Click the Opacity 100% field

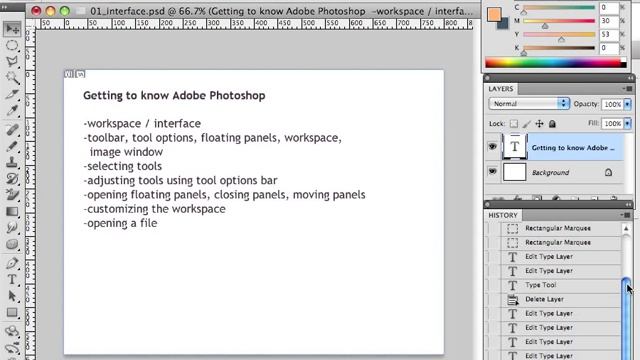pyautogui.click(x=612, y=104)
